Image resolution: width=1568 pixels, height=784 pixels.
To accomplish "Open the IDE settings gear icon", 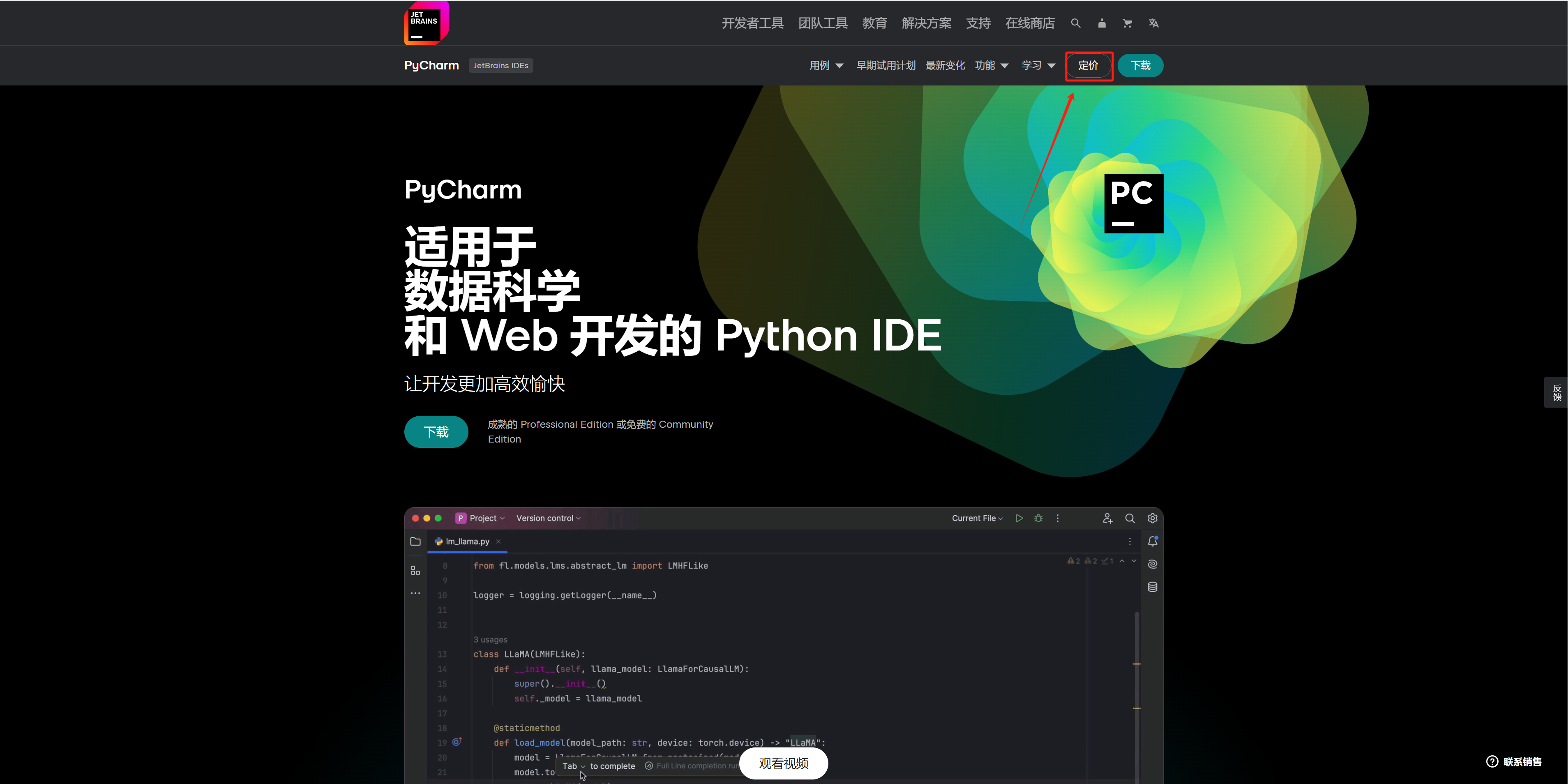I will [x=1152, y=518].
